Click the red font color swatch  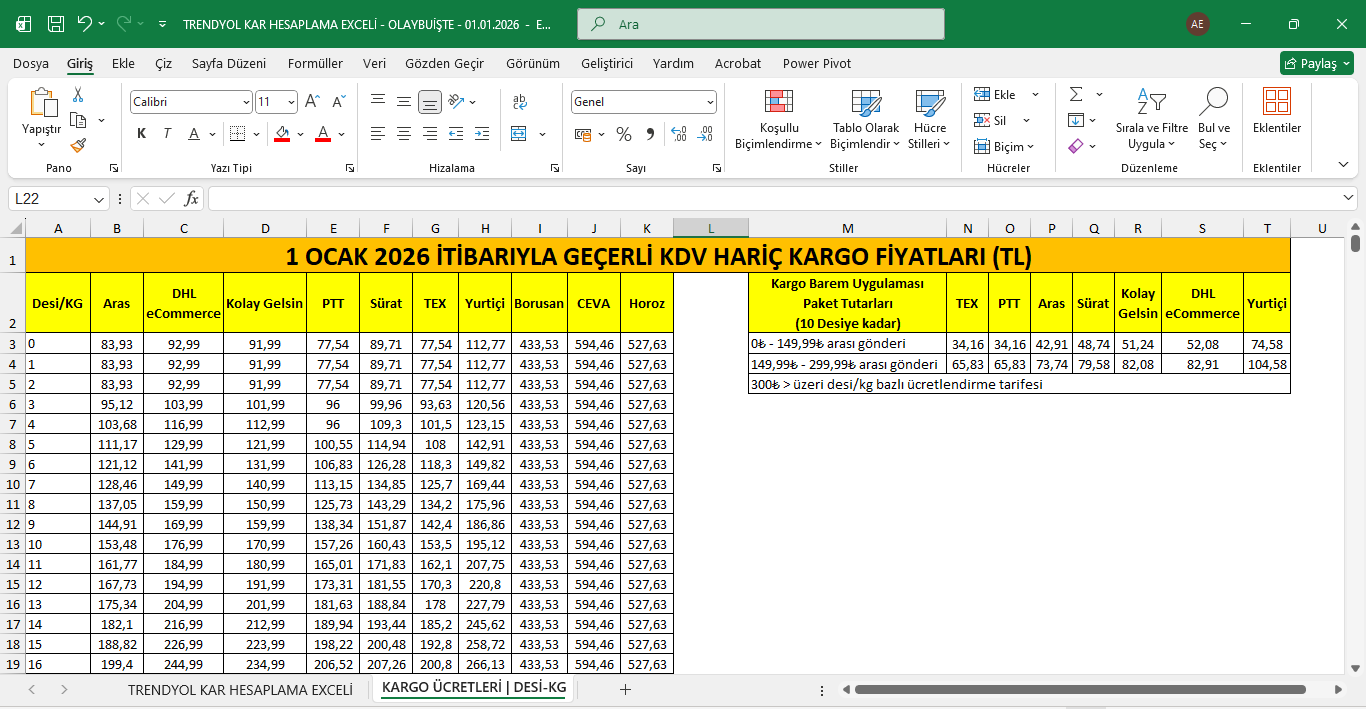(x=323, y=134)
